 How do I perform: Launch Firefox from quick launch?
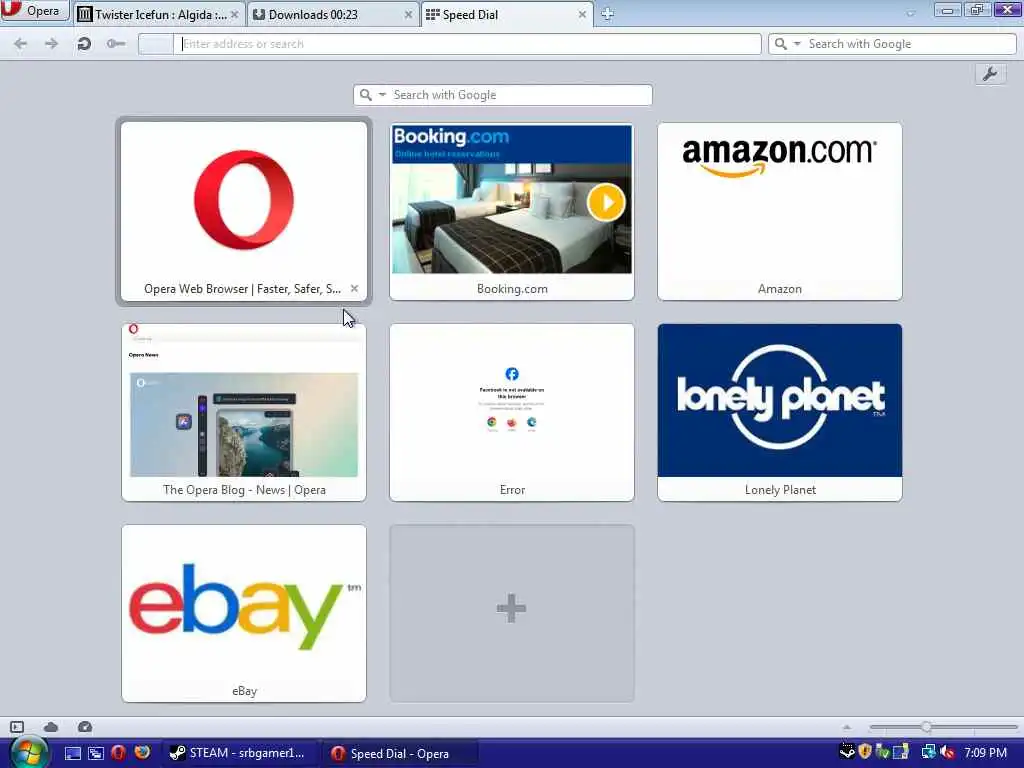point(142,753)
